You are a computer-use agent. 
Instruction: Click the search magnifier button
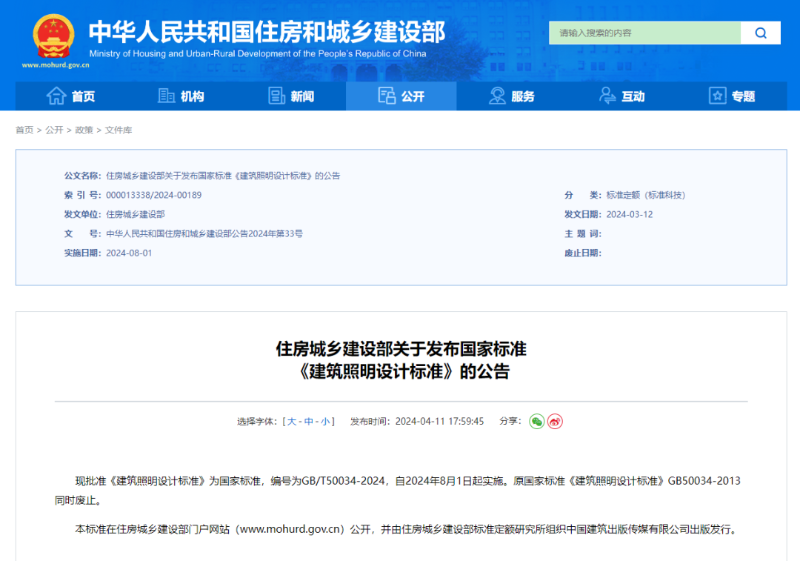[x=761, y=33]
